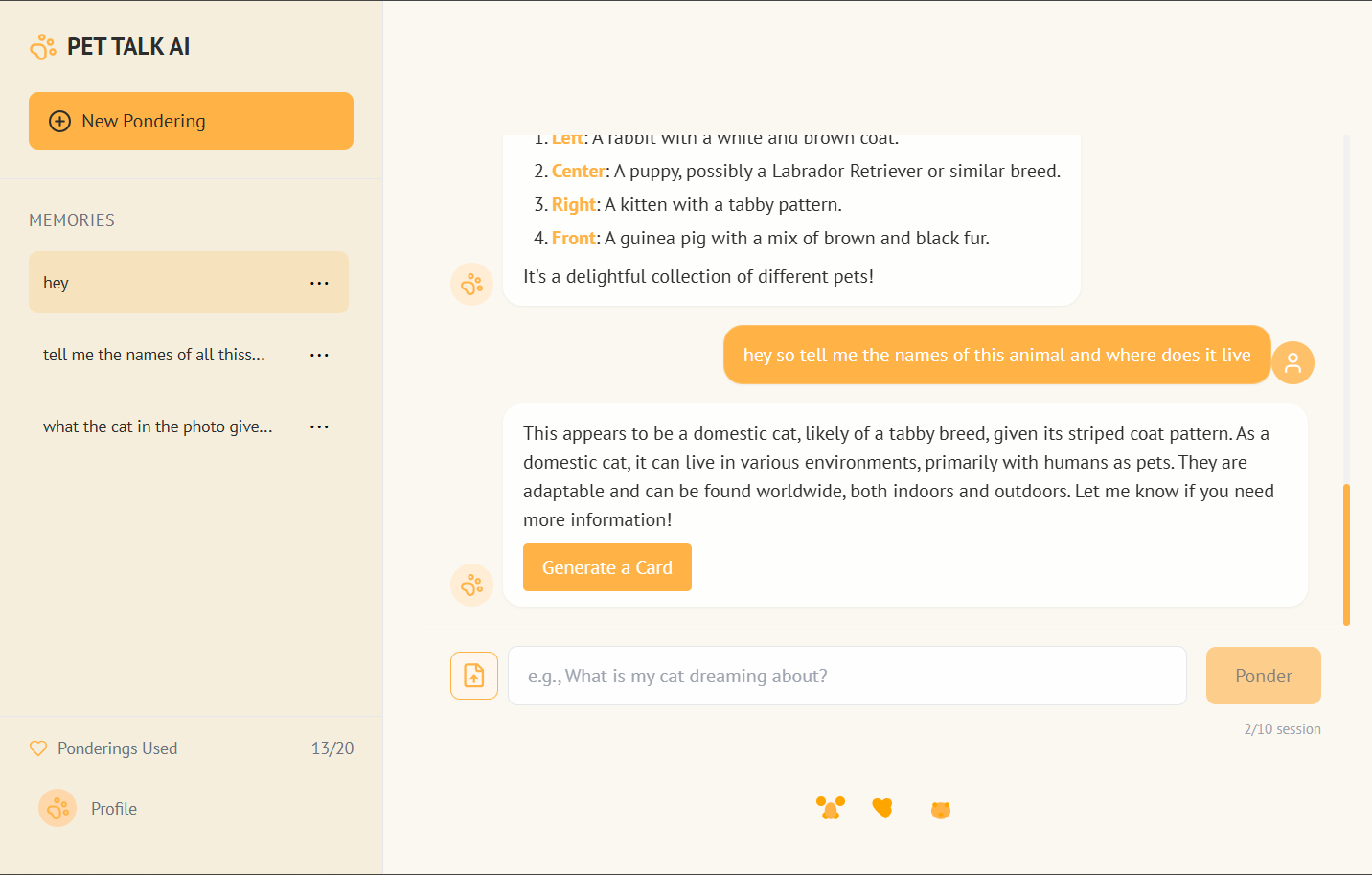Click the heart icon in the footer
The width and height of the screenshot is (1372, 875).
[882, 808]
